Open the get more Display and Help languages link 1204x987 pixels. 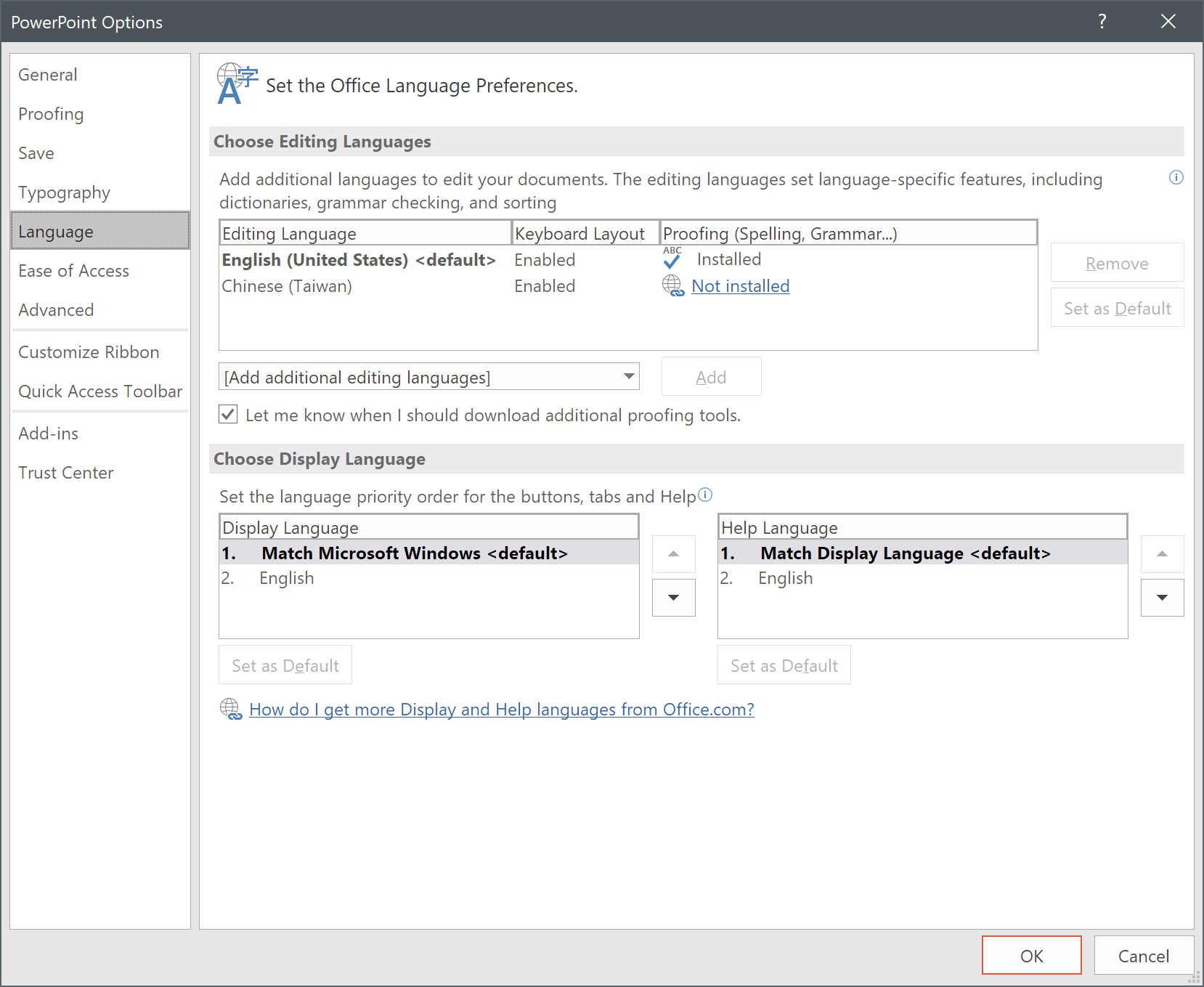502,710
